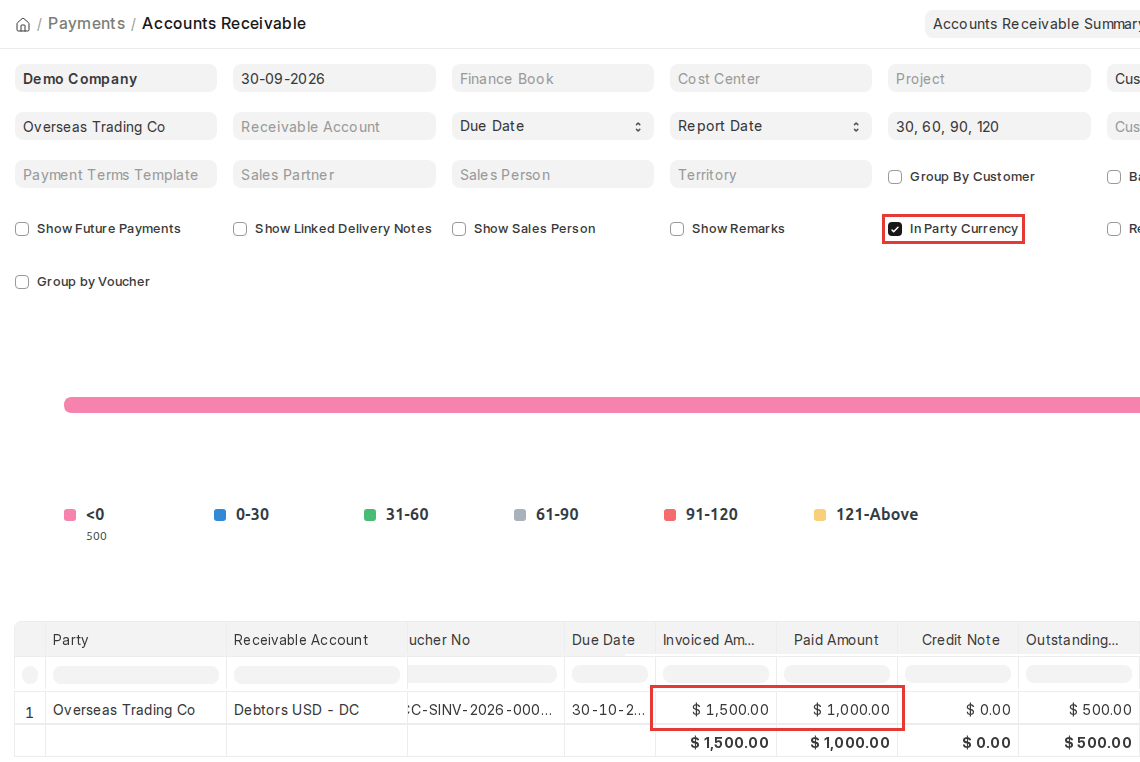Open the Payments breadcrumb link
This screenshot has width=1140, height=762.
coord(87,23)
